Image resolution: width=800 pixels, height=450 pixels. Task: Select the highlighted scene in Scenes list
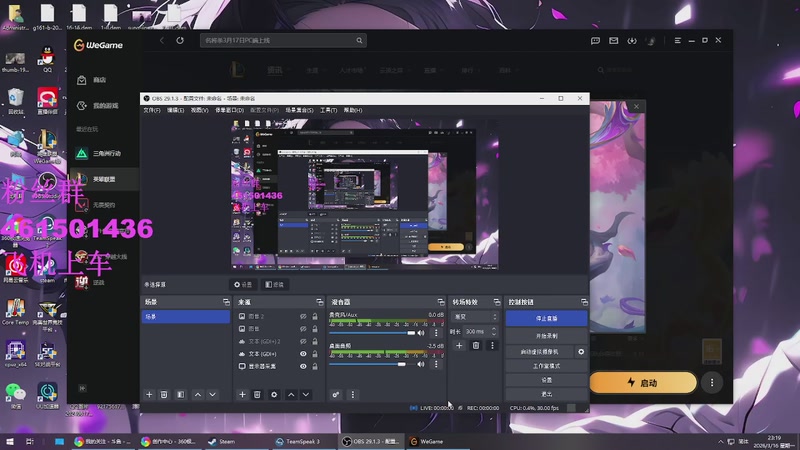click(185, 317)
